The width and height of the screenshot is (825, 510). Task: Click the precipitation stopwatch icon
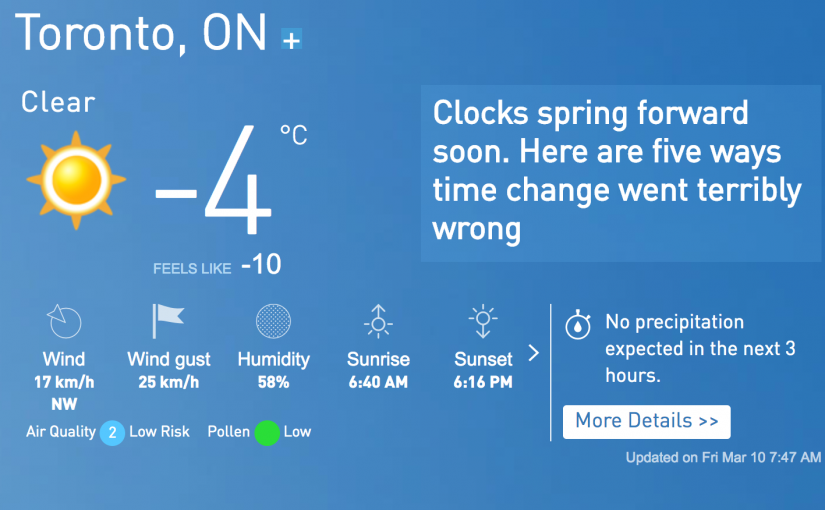(579, 325)
